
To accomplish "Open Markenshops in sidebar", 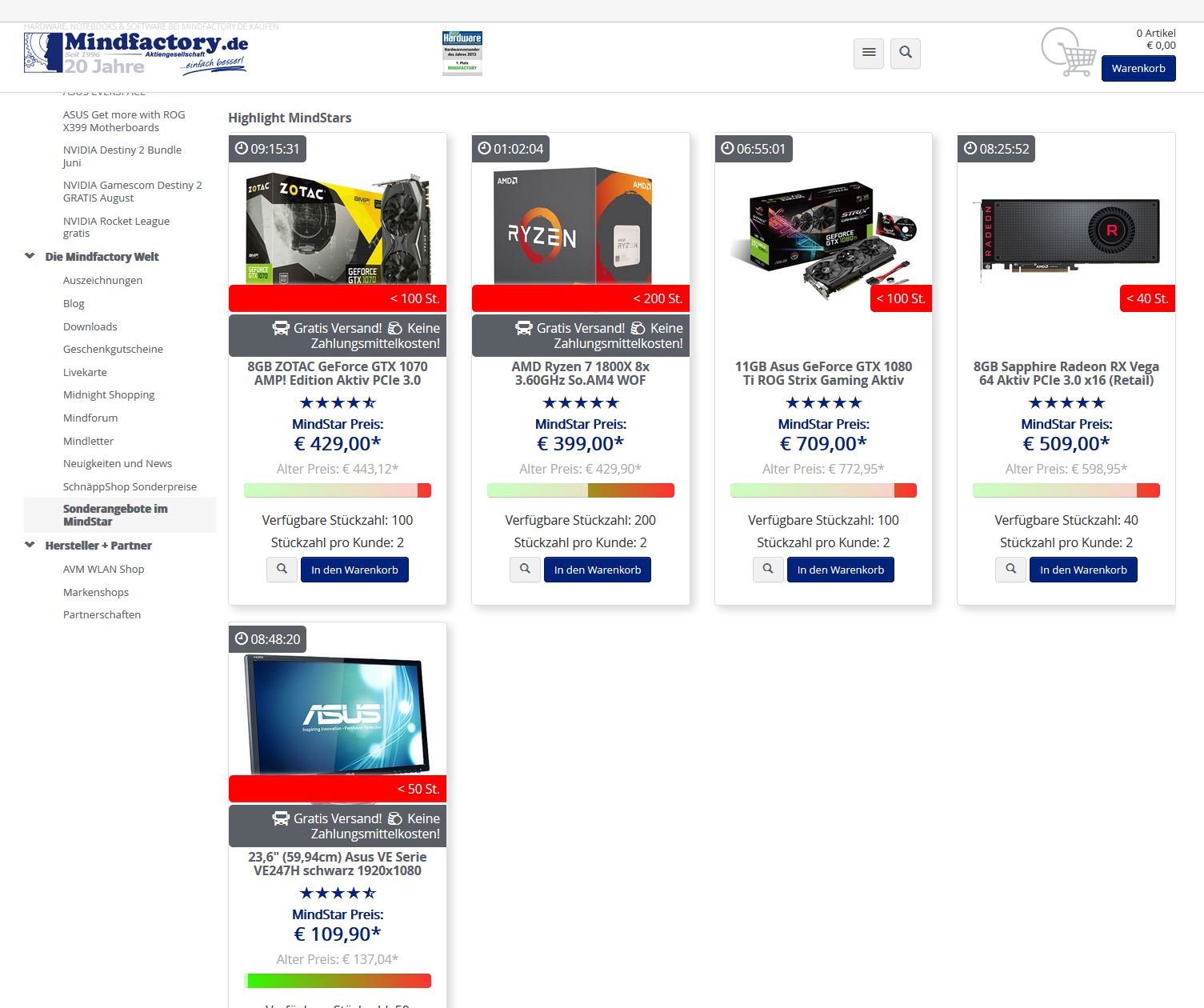I will (96, 592).
